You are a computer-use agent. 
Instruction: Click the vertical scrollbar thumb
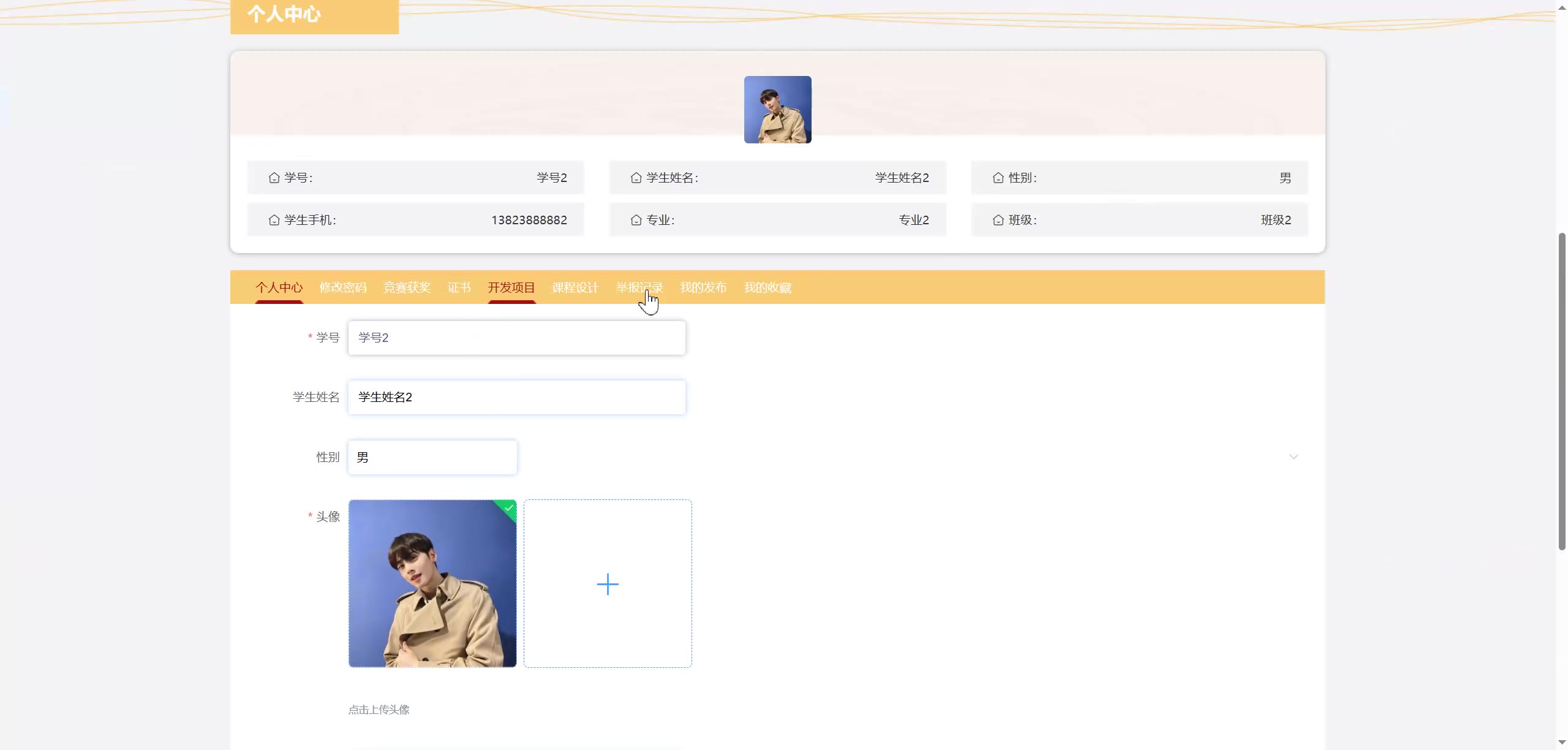[x=1561, y=391]
